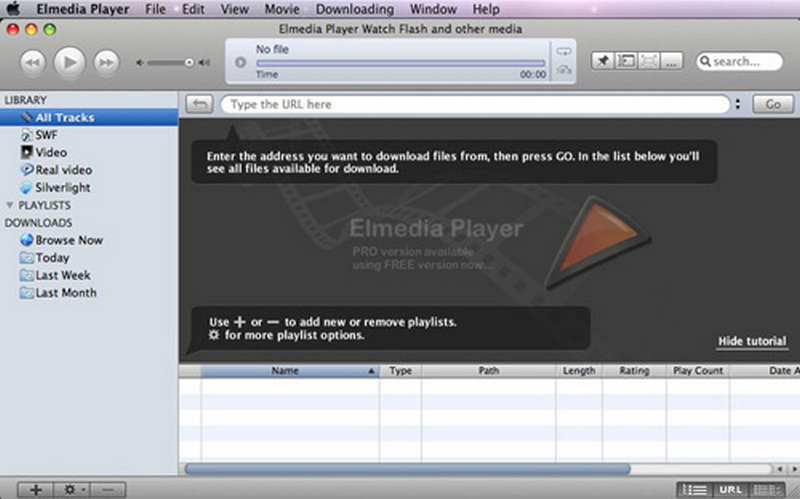Select All Tracks in library
The height and width of the screenshot is (499, 800).
pos(89,117)
